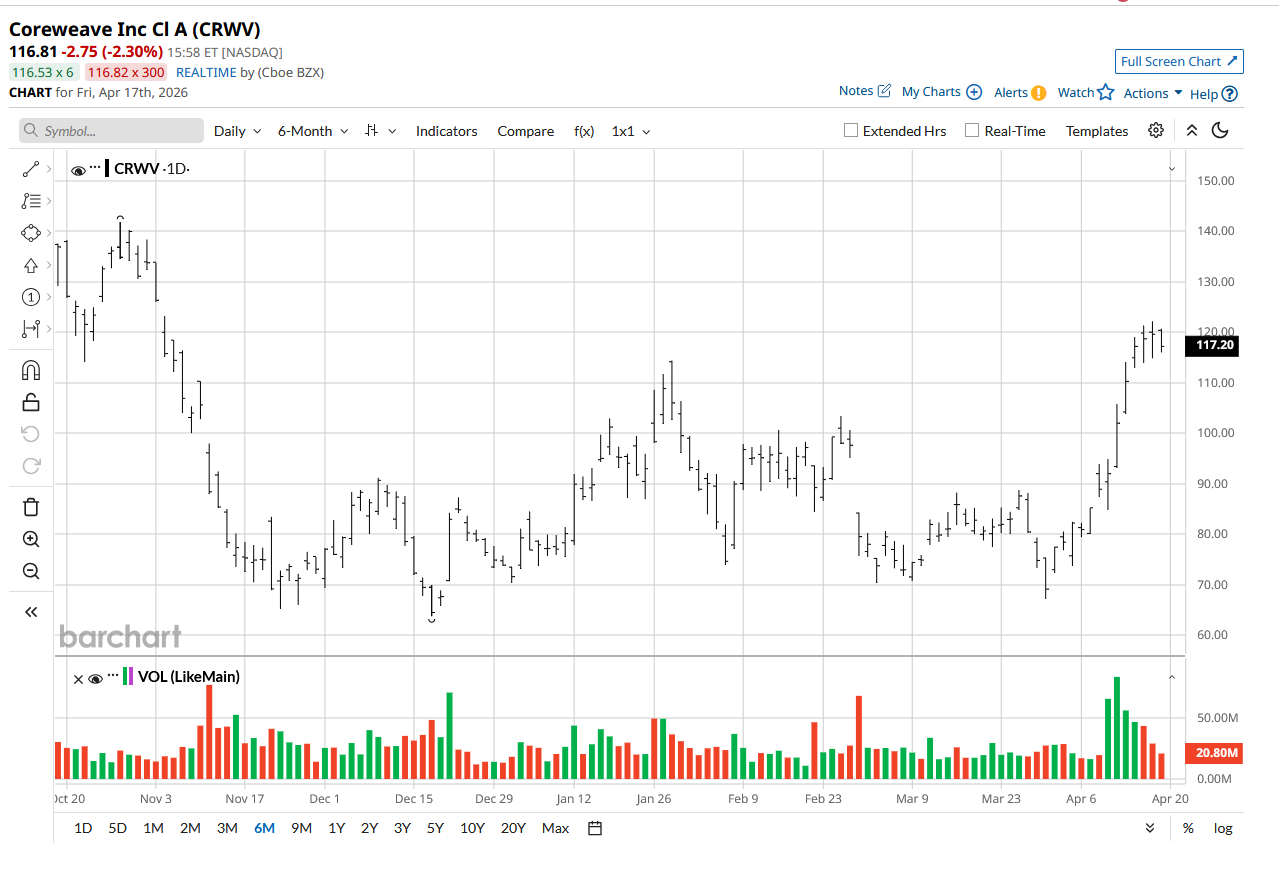Click the double up-down chevron icon
1279x878 pixels.
tap(1191, 131)
